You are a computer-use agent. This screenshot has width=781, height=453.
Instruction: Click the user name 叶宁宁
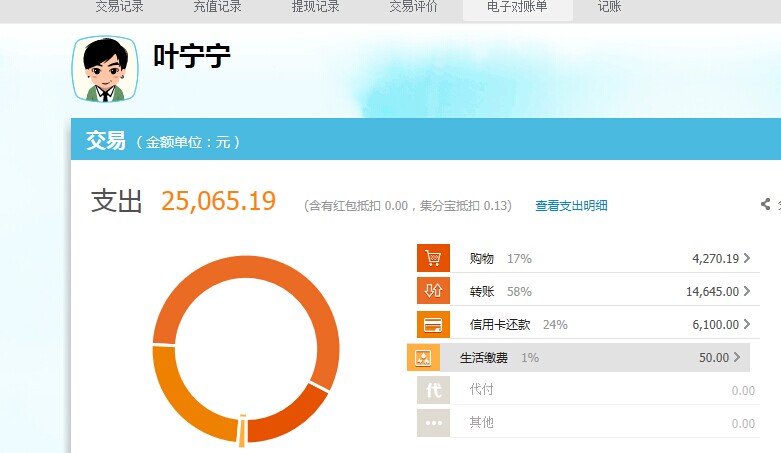[192, 56]
